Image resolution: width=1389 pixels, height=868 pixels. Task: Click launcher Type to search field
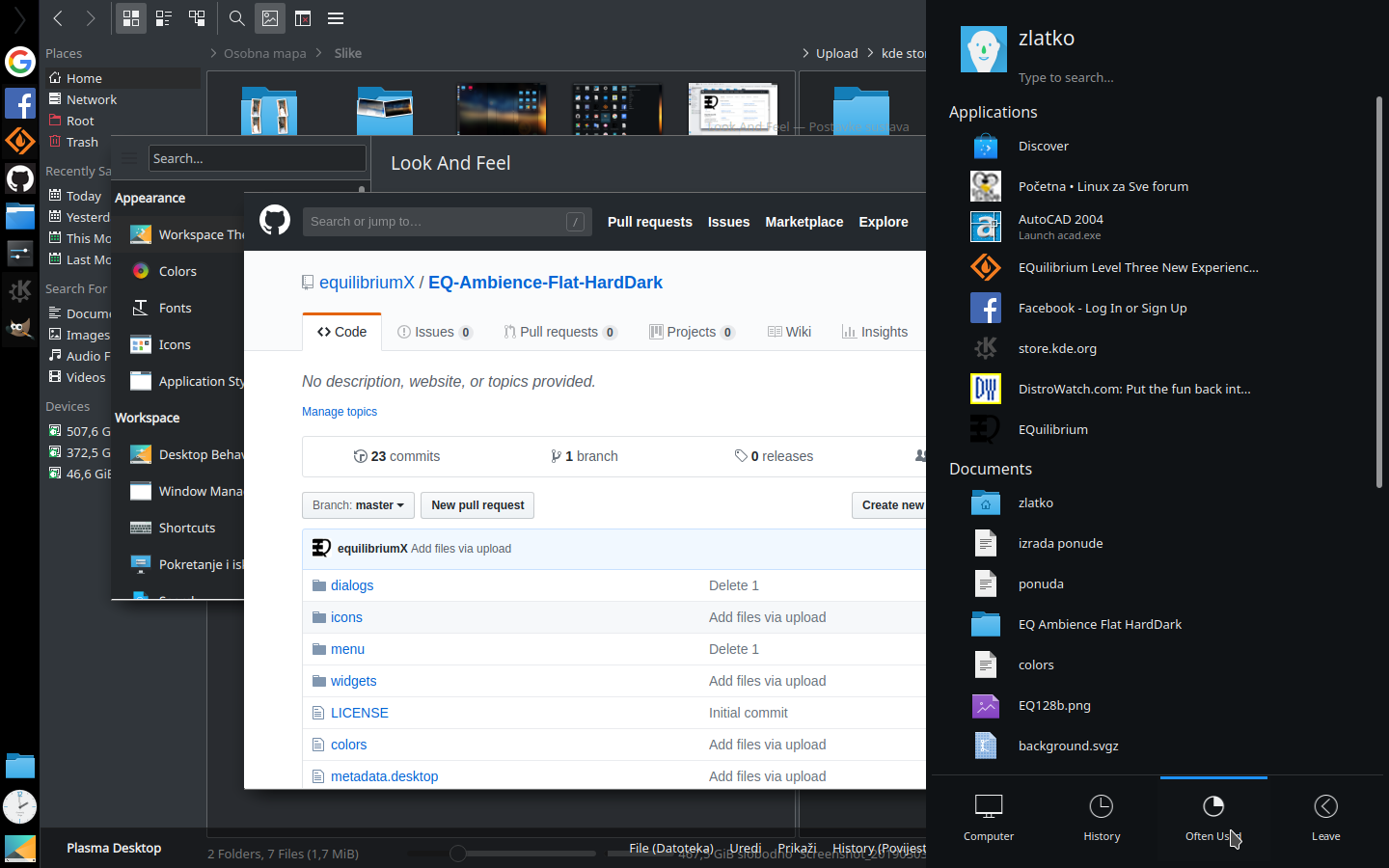click(1066, 78)
